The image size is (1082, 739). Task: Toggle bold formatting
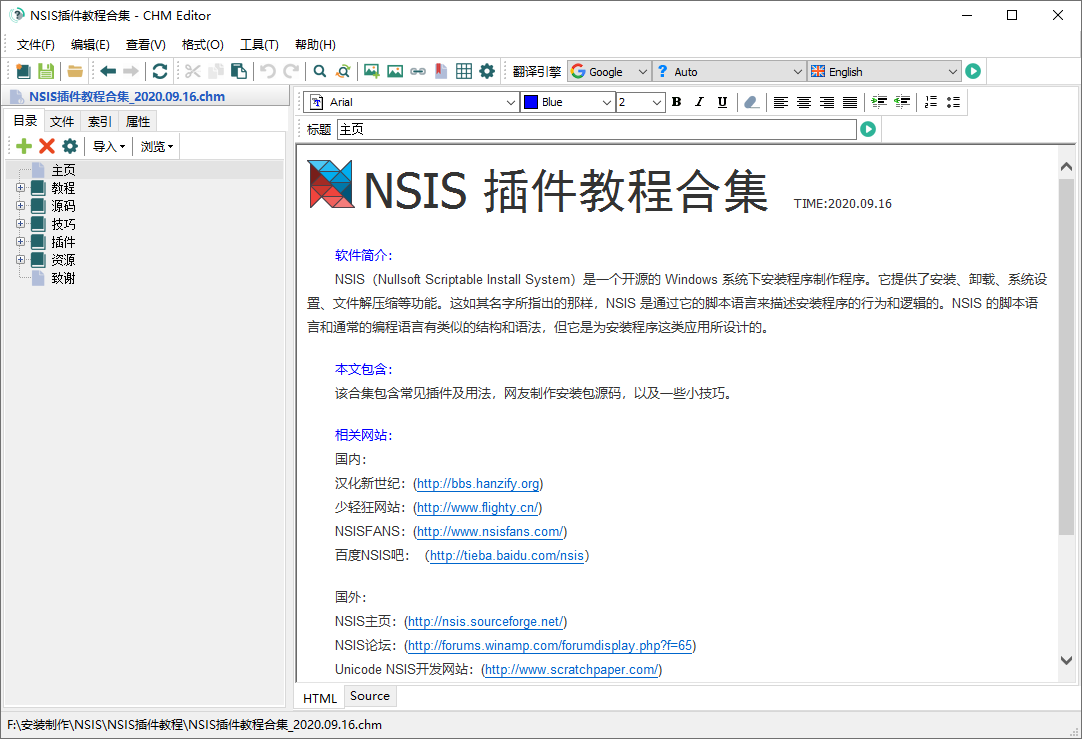tap(676, 102)
